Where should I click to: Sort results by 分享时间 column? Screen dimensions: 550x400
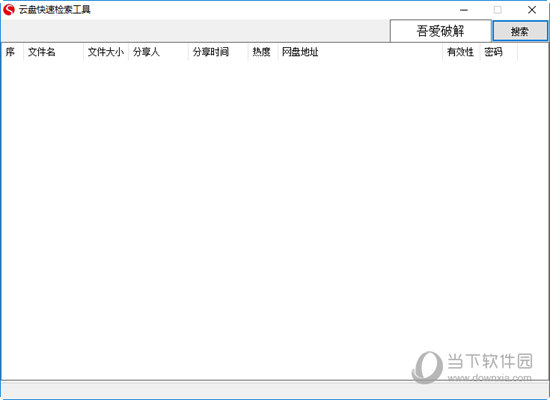pos(218,52)
